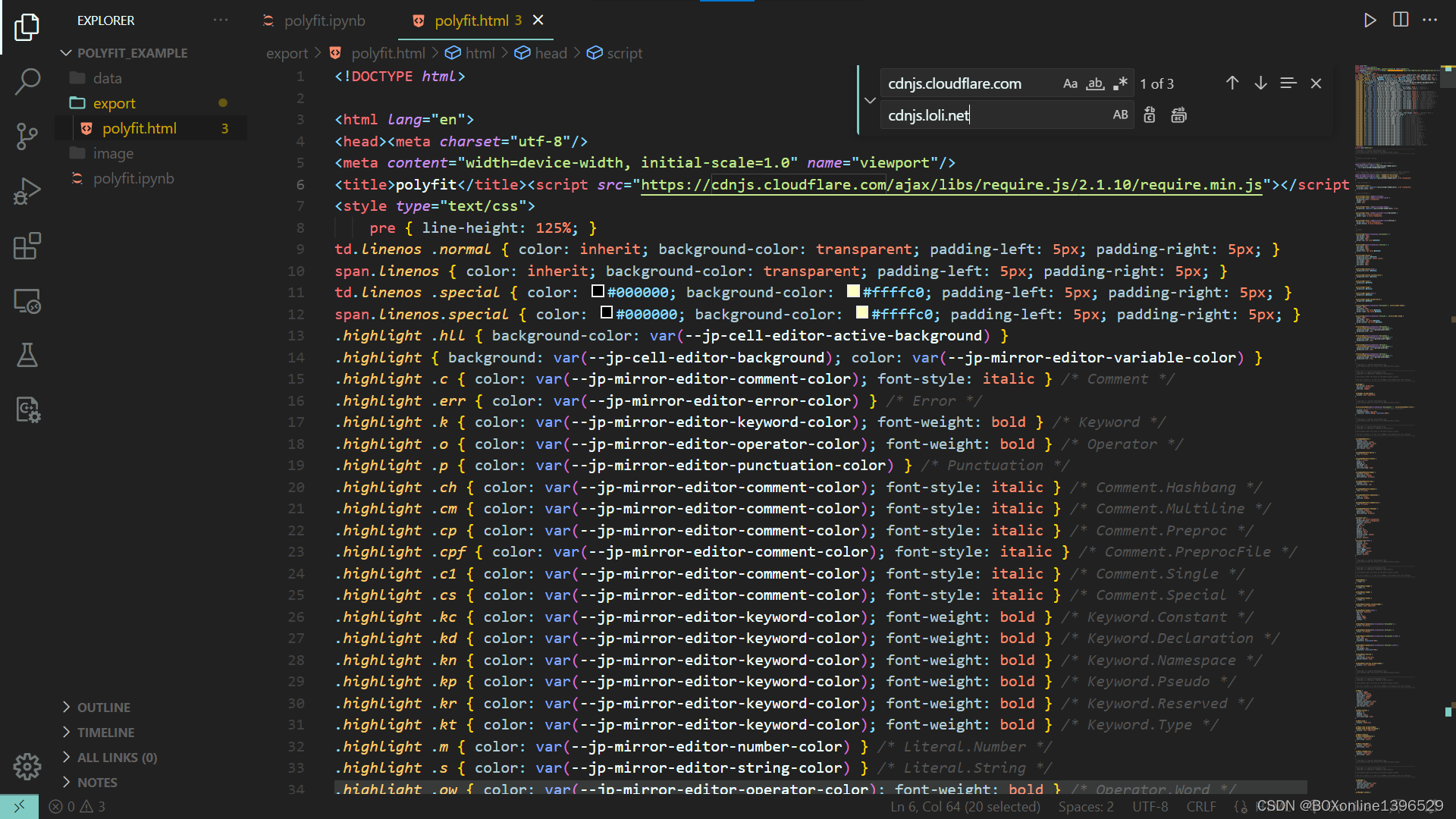Click head element in breadcrumb
The width and height of the screenshot is (1456, 819).
tap(551, 53)
